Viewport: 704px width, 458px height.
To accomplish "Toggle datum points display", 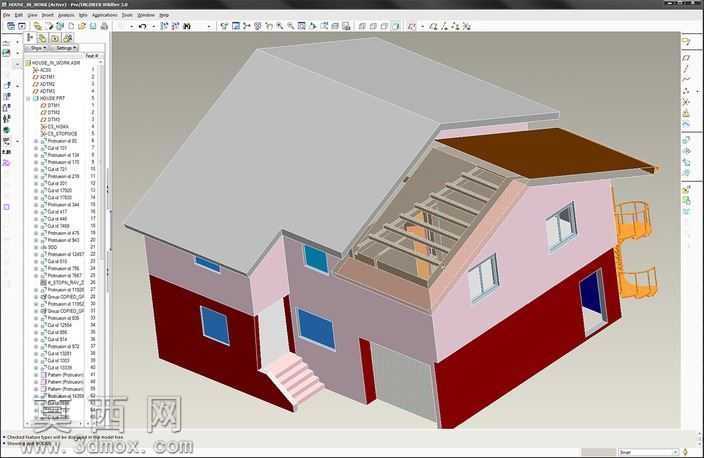I will click(455, 26).
